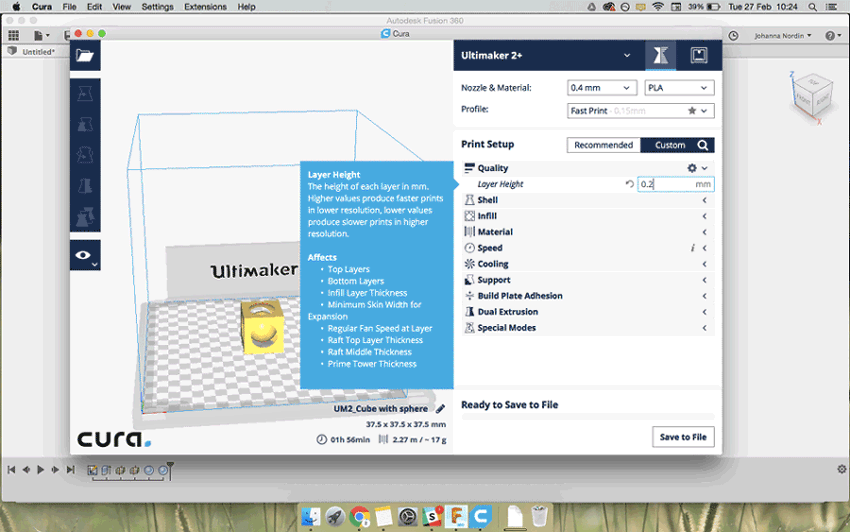850x532 pixels.
Task: Click the first sketch feature in Fusion timeline
Action: click(x=92, y=470)
